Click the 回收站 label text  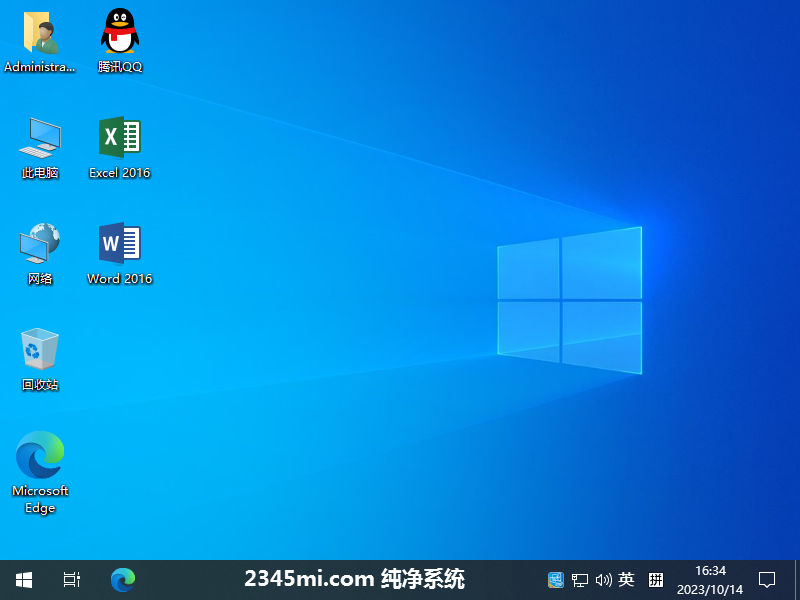40,385
